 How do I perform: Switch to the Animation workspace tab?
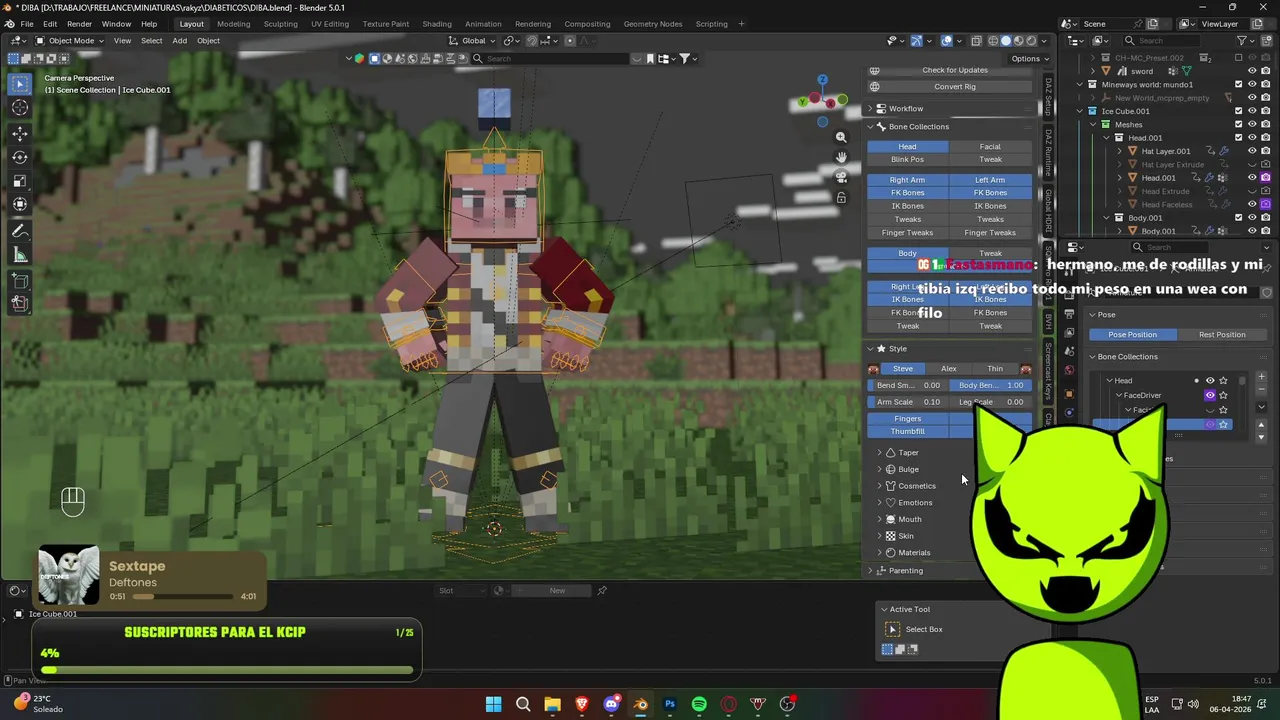(483, 24)
